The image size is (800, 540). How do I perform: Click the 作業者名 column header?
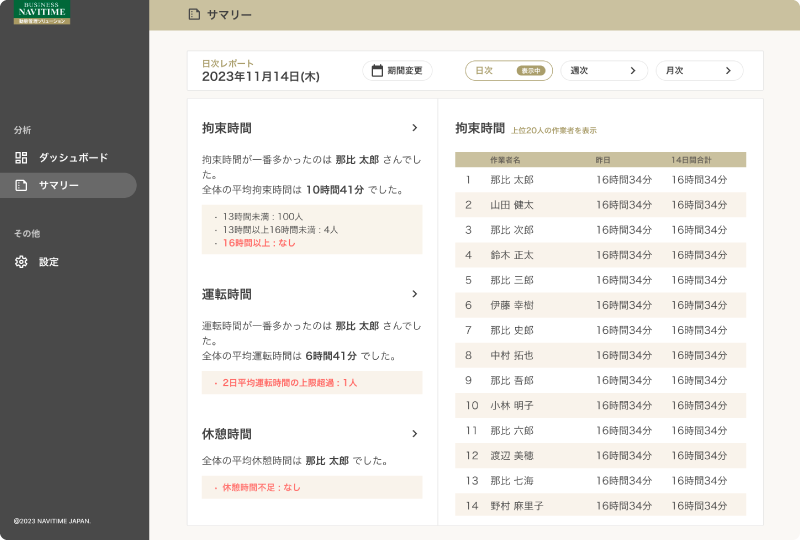(x=505, y=160)
